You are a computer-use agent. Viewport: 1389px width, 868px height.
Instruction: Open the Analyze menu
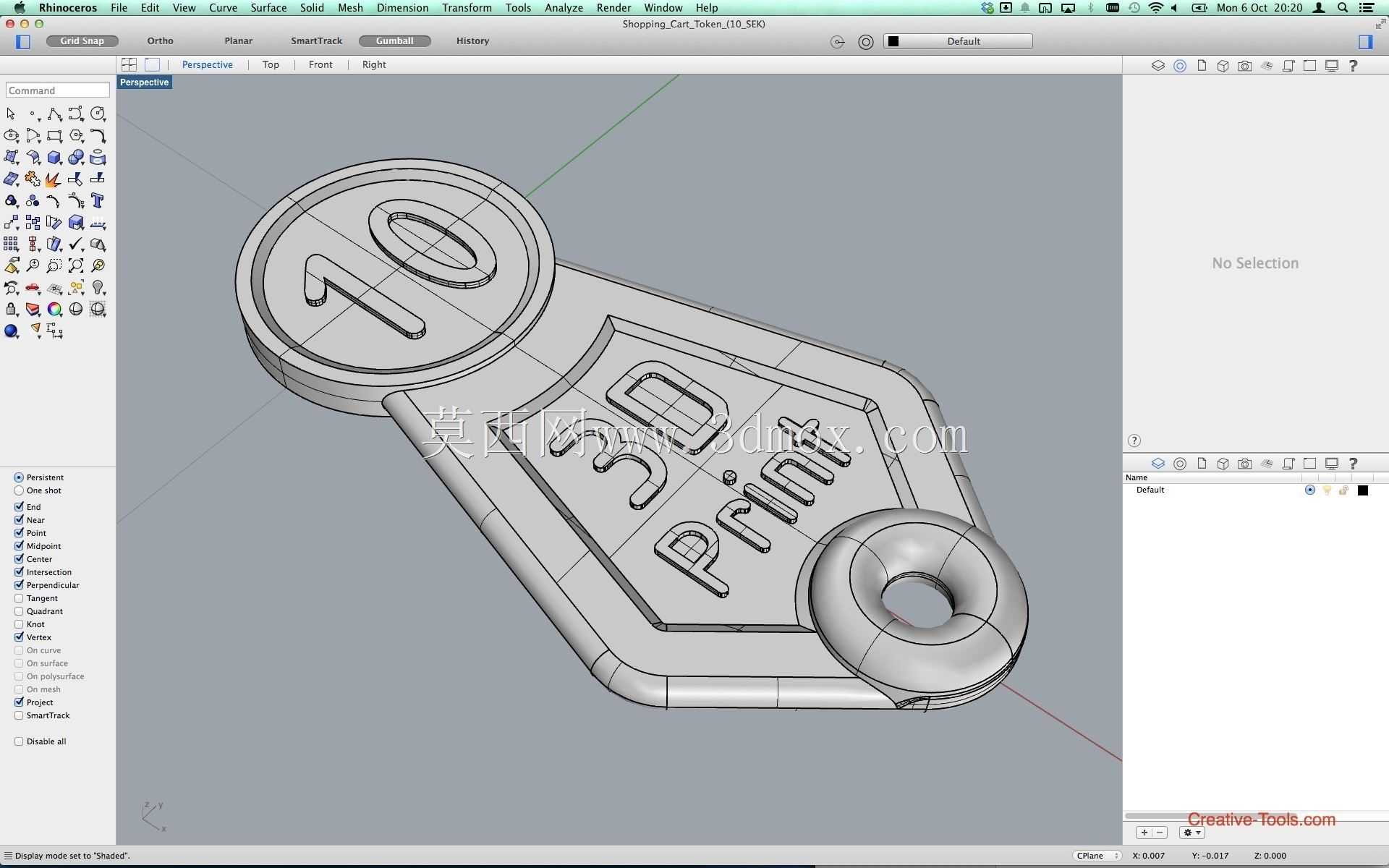coord(564,8)
